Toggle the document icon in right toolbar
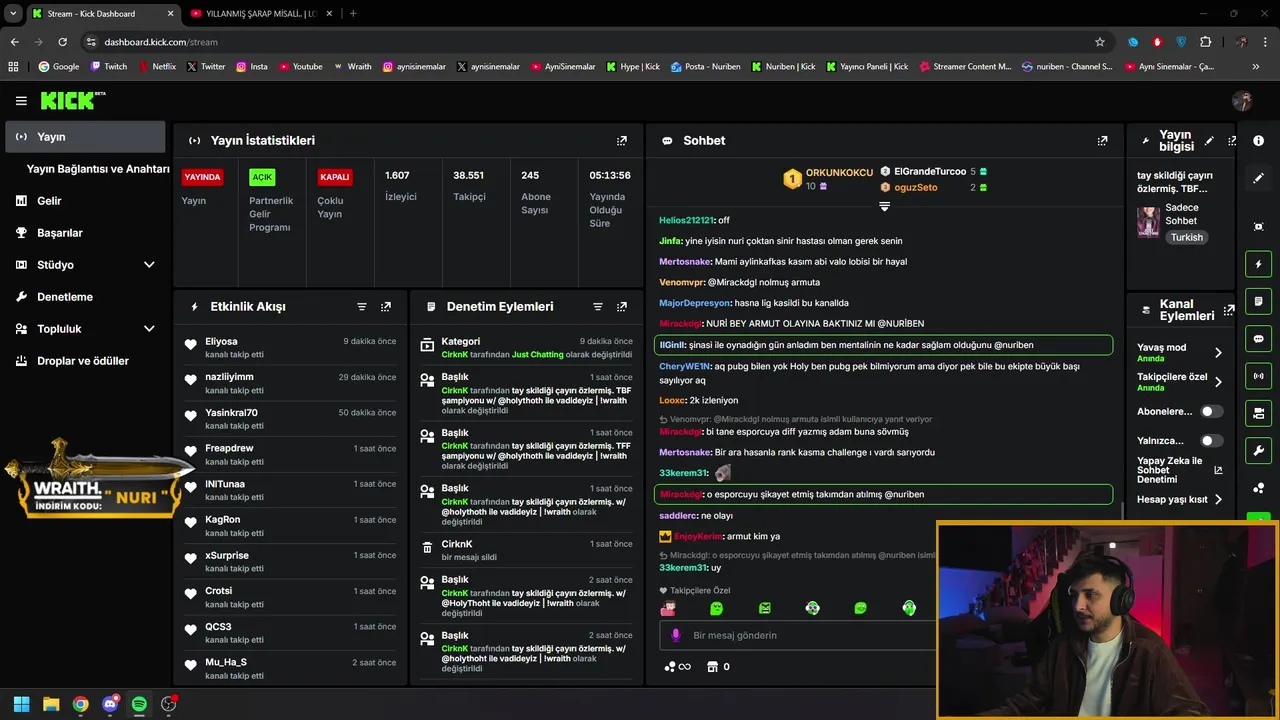Viewport: 1280px width, 720px height. pos(1259,301)
